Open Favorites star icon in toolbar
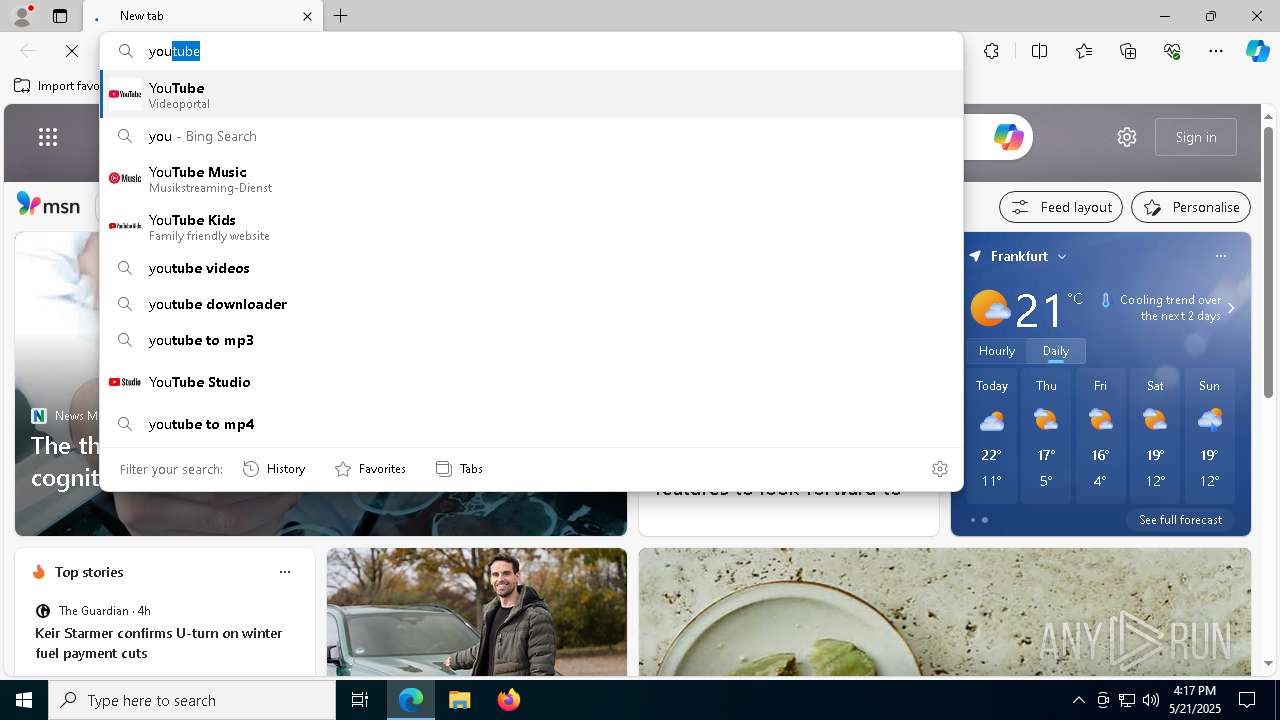The height and width of the screenshot is (720, 1280). tap(1084, 51)
